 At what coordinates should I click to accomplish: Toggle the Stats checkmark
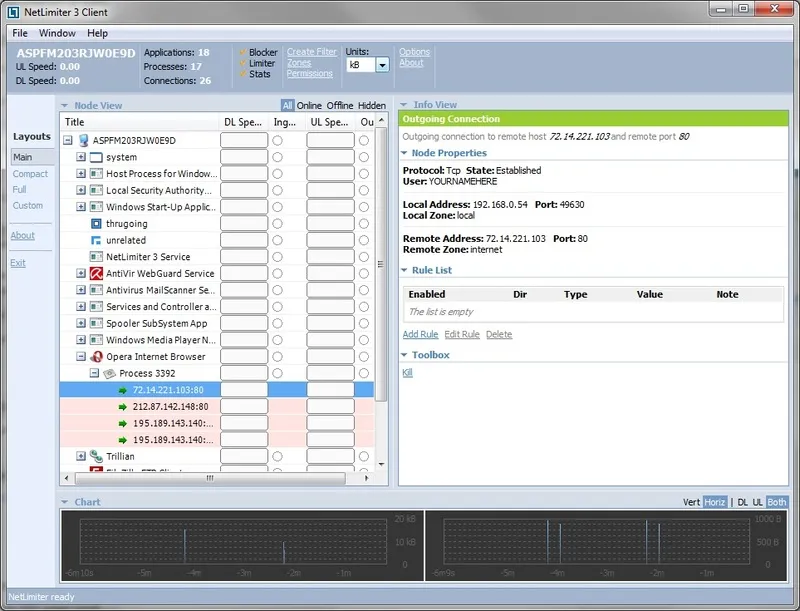(243, 74)
